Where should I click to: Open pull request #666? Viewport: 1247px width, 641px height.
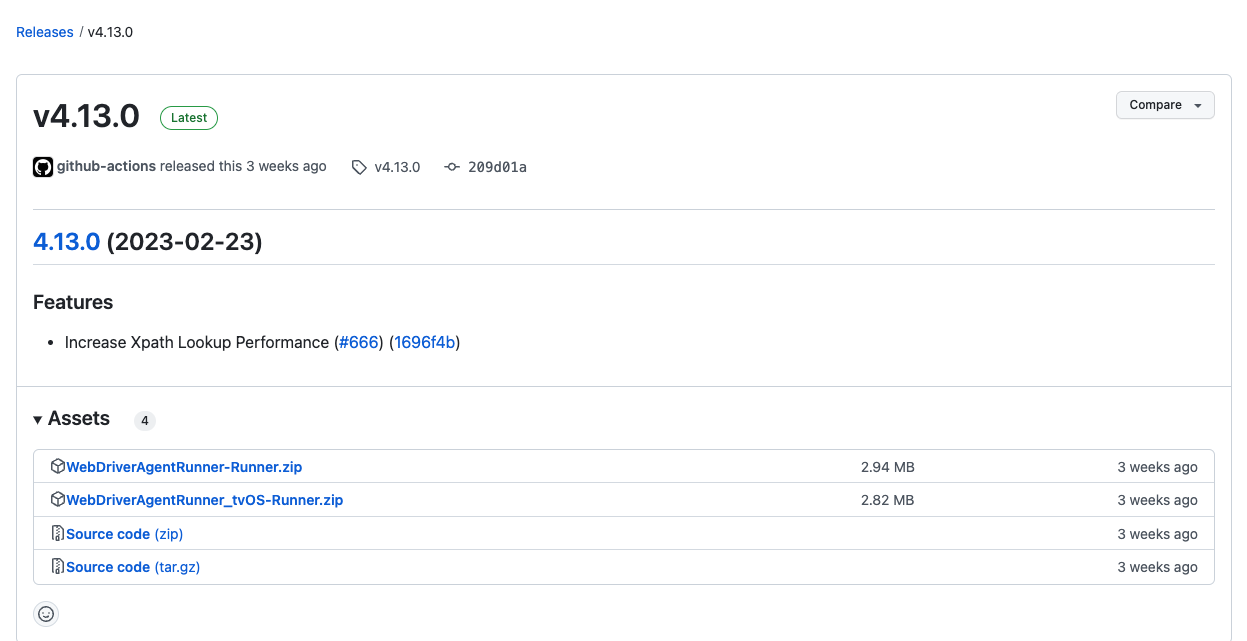[359, 342]
